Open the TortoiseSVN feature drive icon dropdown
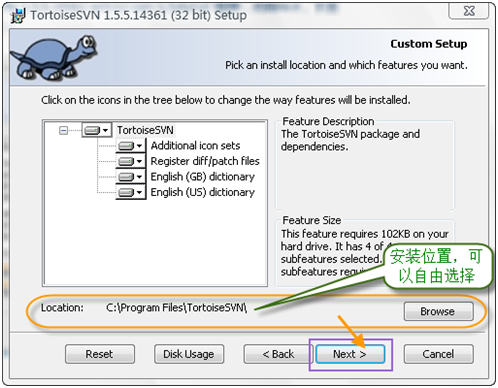The width and height of the screenshot is (498, 388). (97, 130)
